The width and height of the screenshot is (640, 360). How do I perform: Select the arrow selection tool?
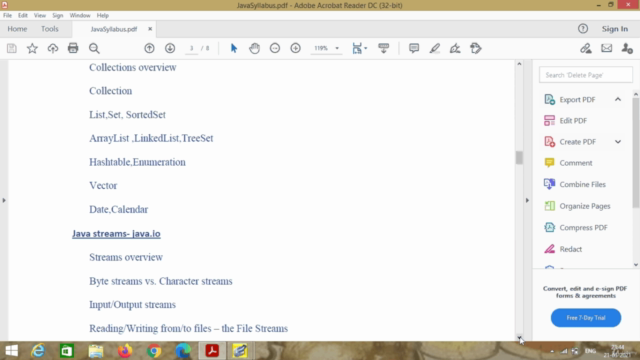point(234,48)
